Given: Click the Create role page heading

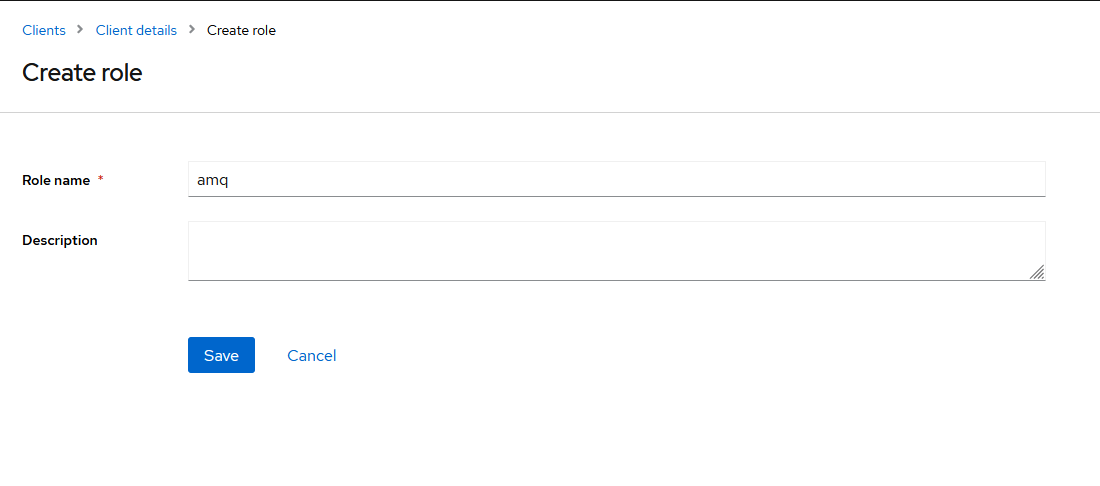Looking at the screenshot, I should pos(82,73).
